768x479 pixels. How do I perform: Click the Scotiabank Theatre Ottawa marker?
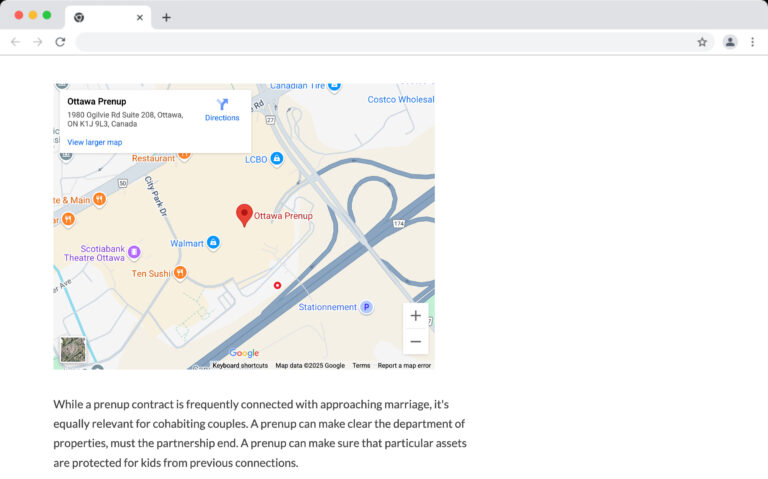click(134, 252)
